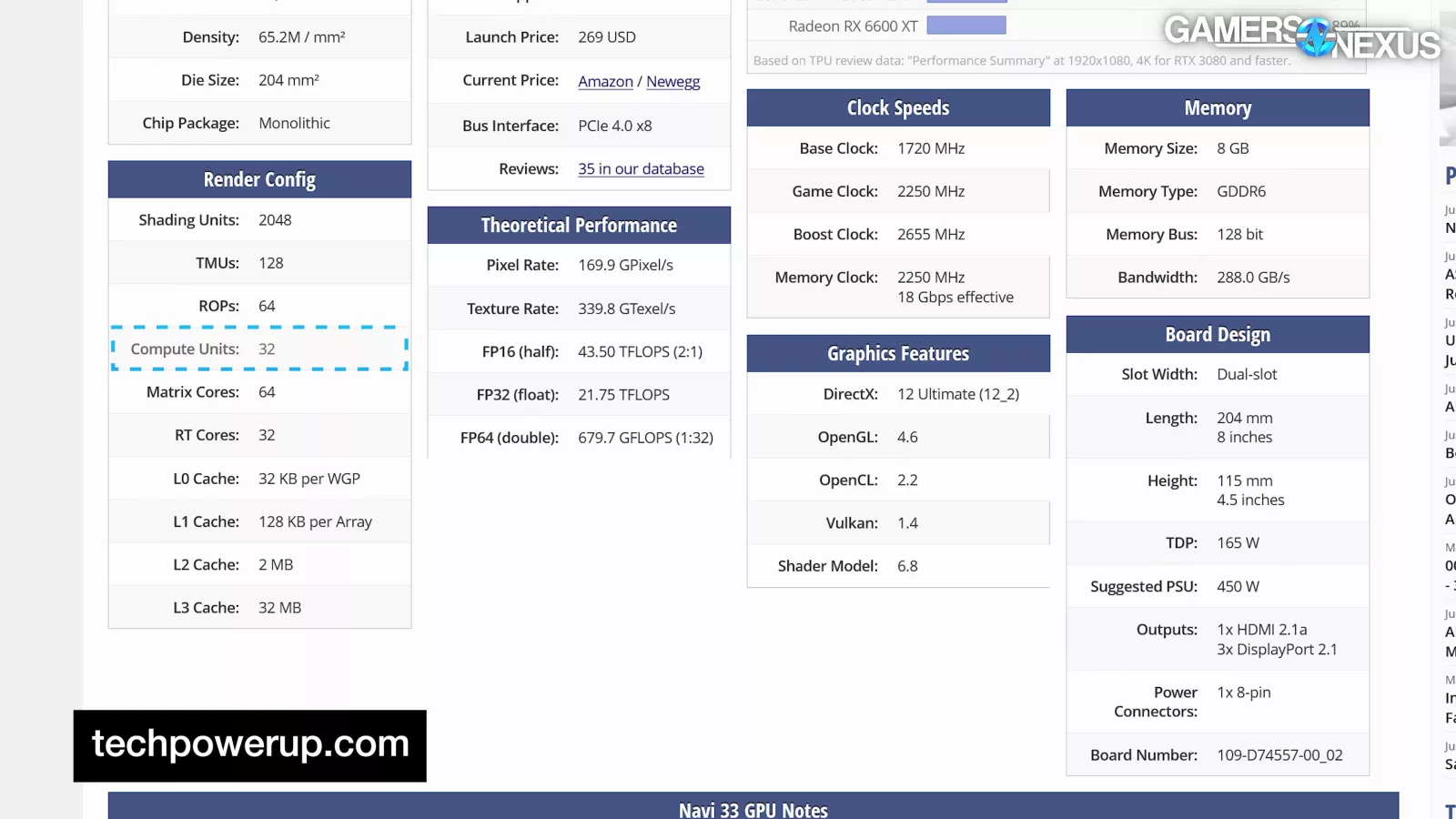Select the FP64 value 679.7 GFLOPS (1:32)
This screenshot has width=1456, height=819.
pyautogui.click(x=646, y=438)
